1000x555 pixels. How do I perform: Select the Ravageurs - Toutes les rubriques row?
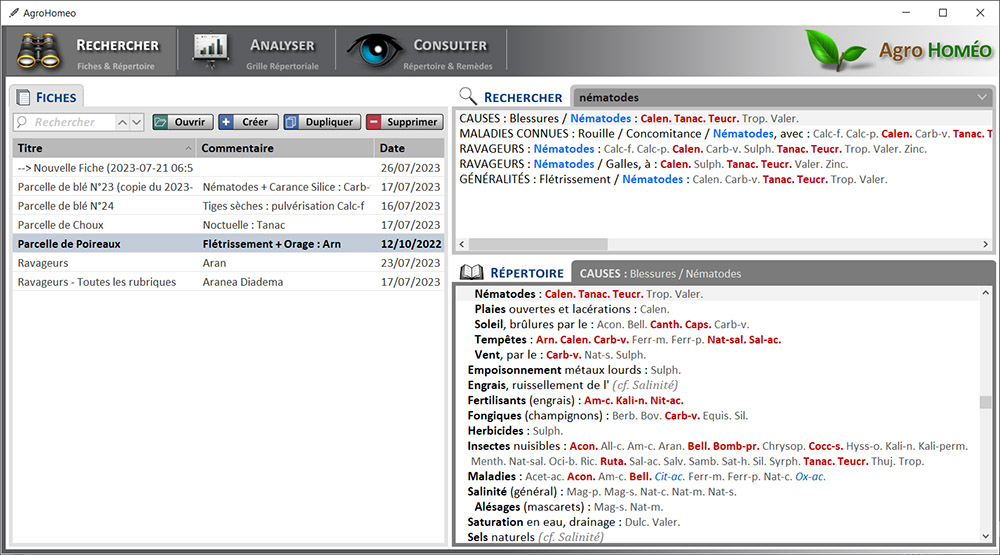click(228, 282)
